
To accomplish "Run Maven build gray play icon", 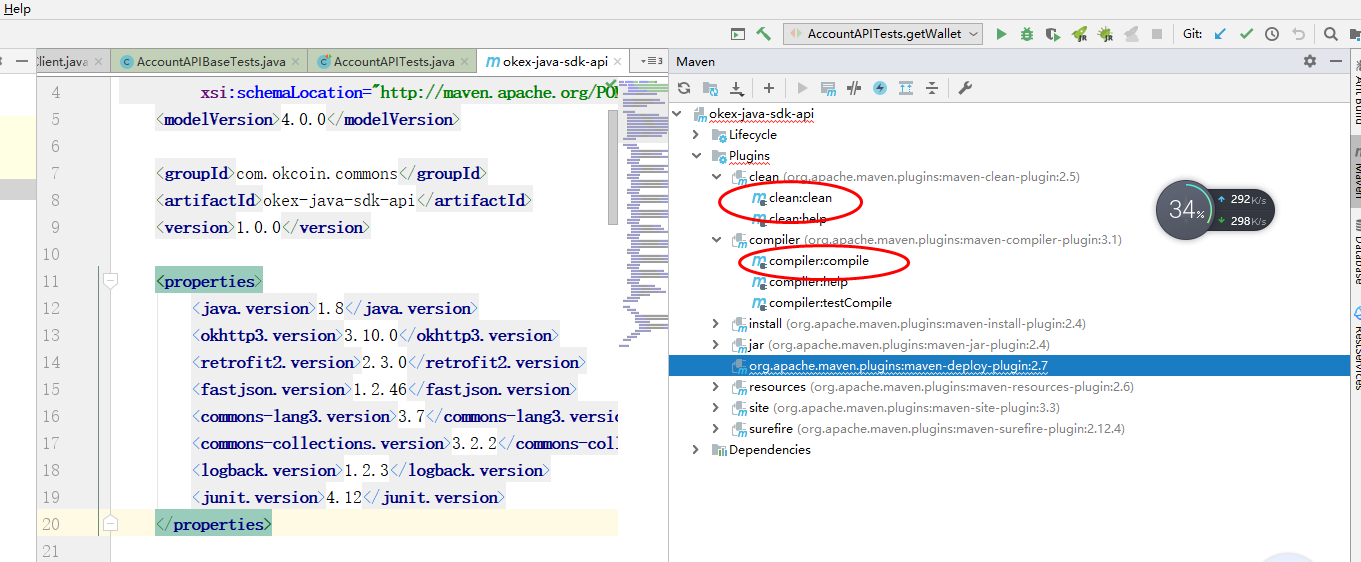I will click(x=802, y=88).
